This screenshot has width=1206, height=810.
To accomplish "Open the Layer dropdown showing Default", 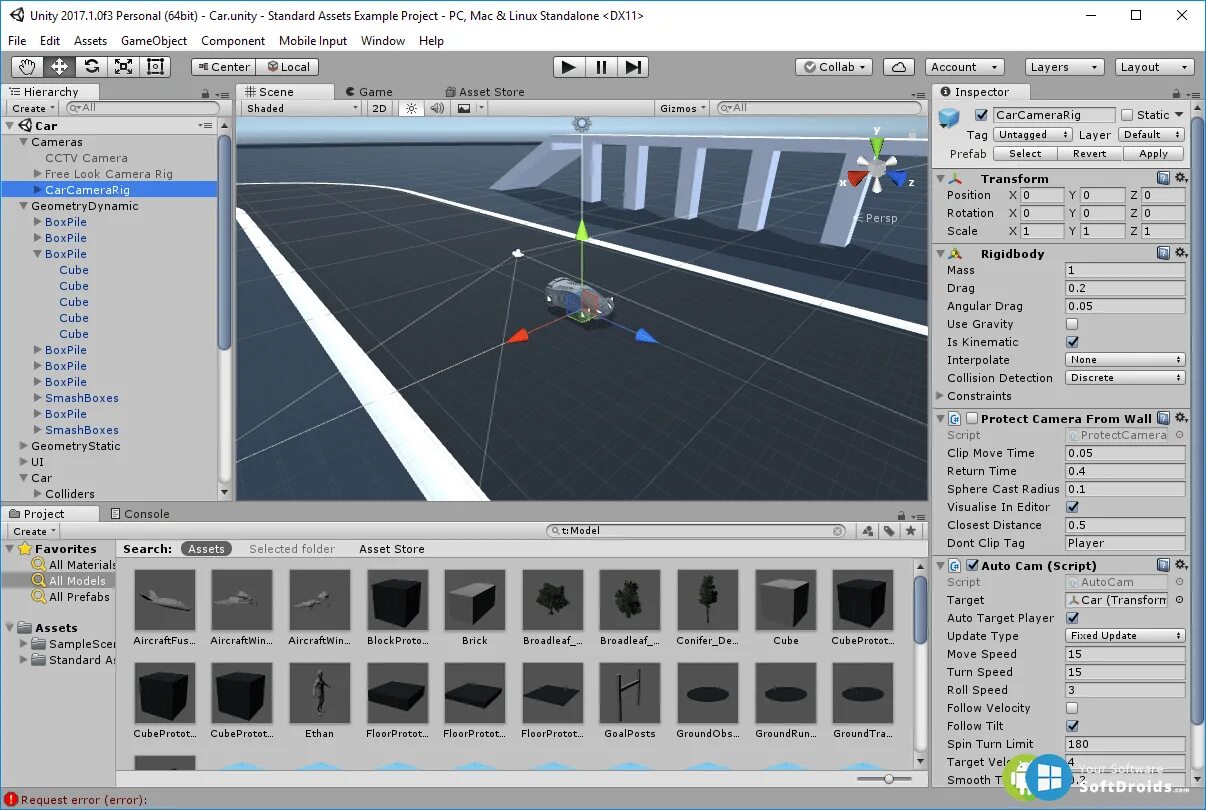I will click(1149, 134).
